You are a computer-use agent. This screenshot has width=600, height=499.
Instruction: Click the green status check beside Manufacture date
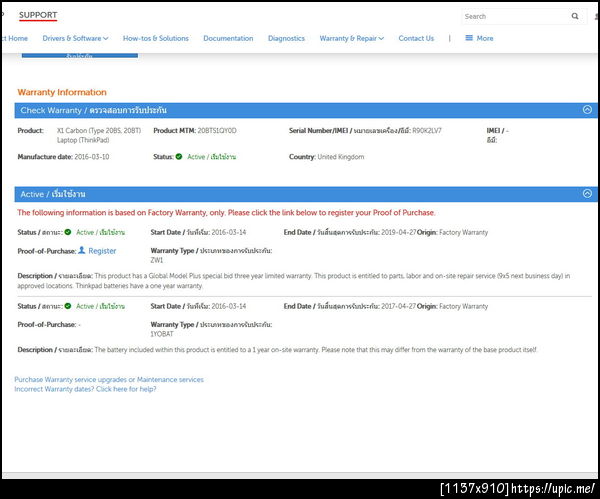pos(179,157)
